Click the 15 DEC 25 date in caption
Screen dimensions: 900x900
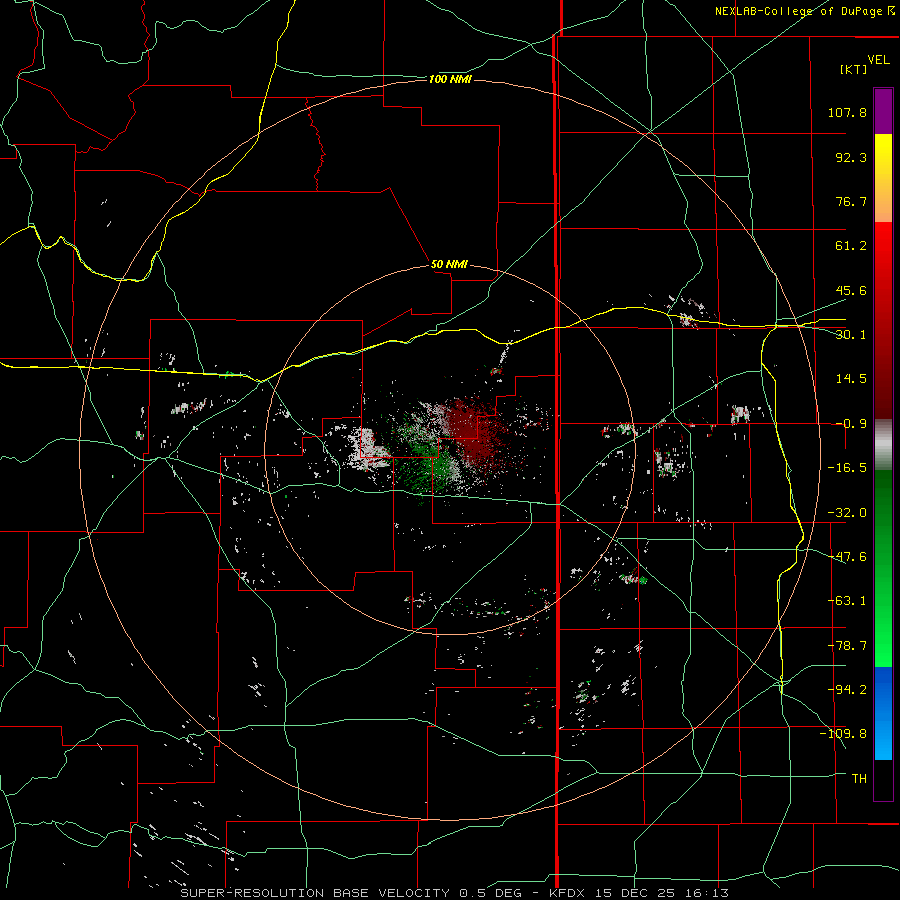coord(635,893)
